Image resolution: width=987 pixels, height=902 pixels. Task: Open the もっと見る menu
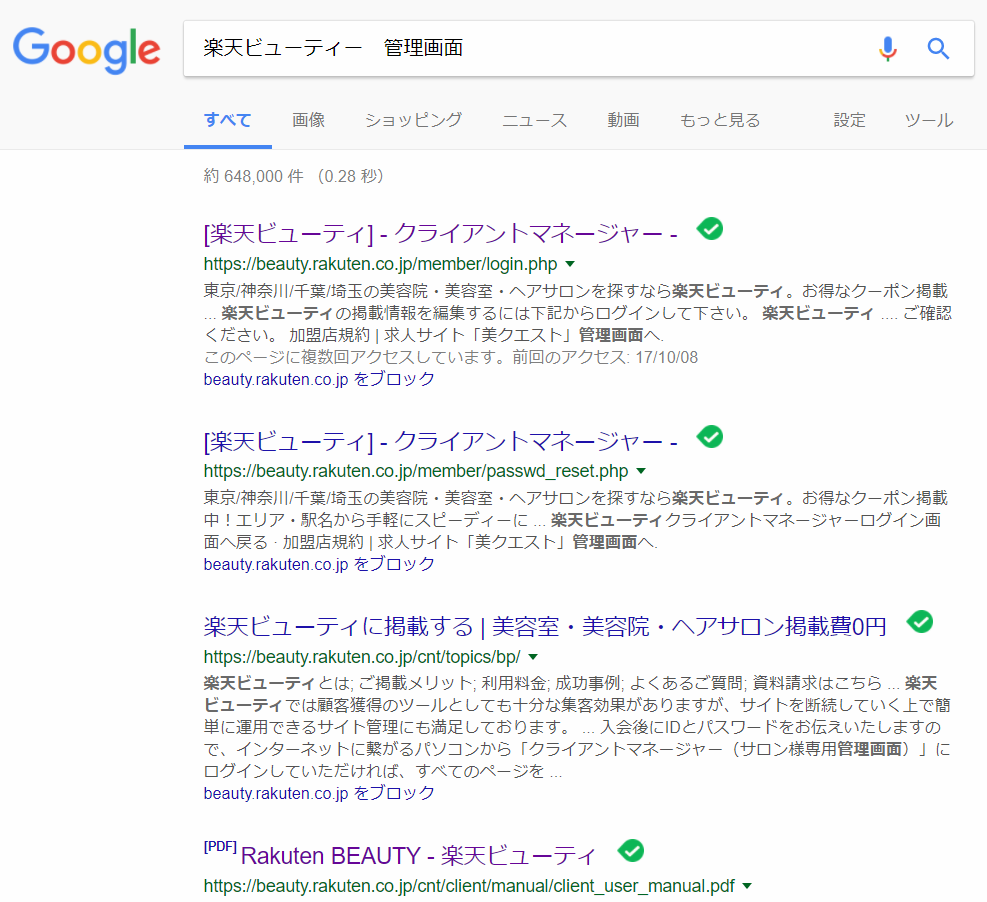point(720,120)
